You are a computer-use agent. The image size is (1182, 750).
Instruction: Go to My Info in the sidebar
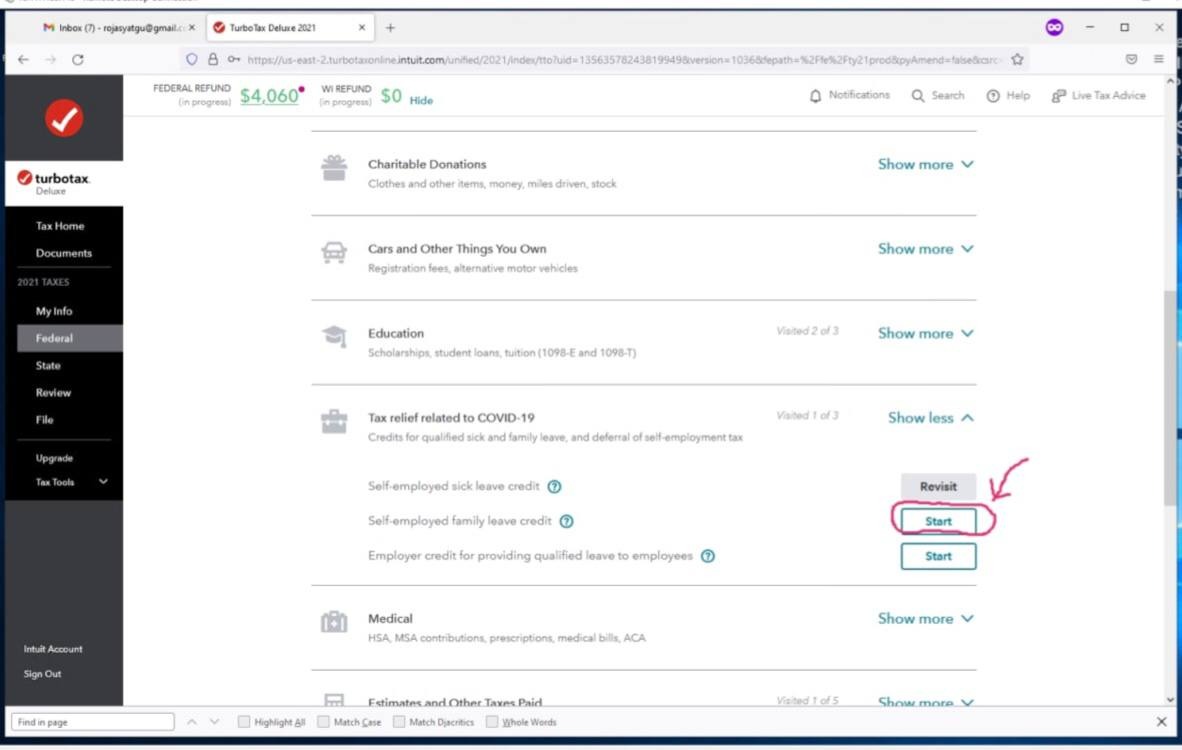(54, 311)
